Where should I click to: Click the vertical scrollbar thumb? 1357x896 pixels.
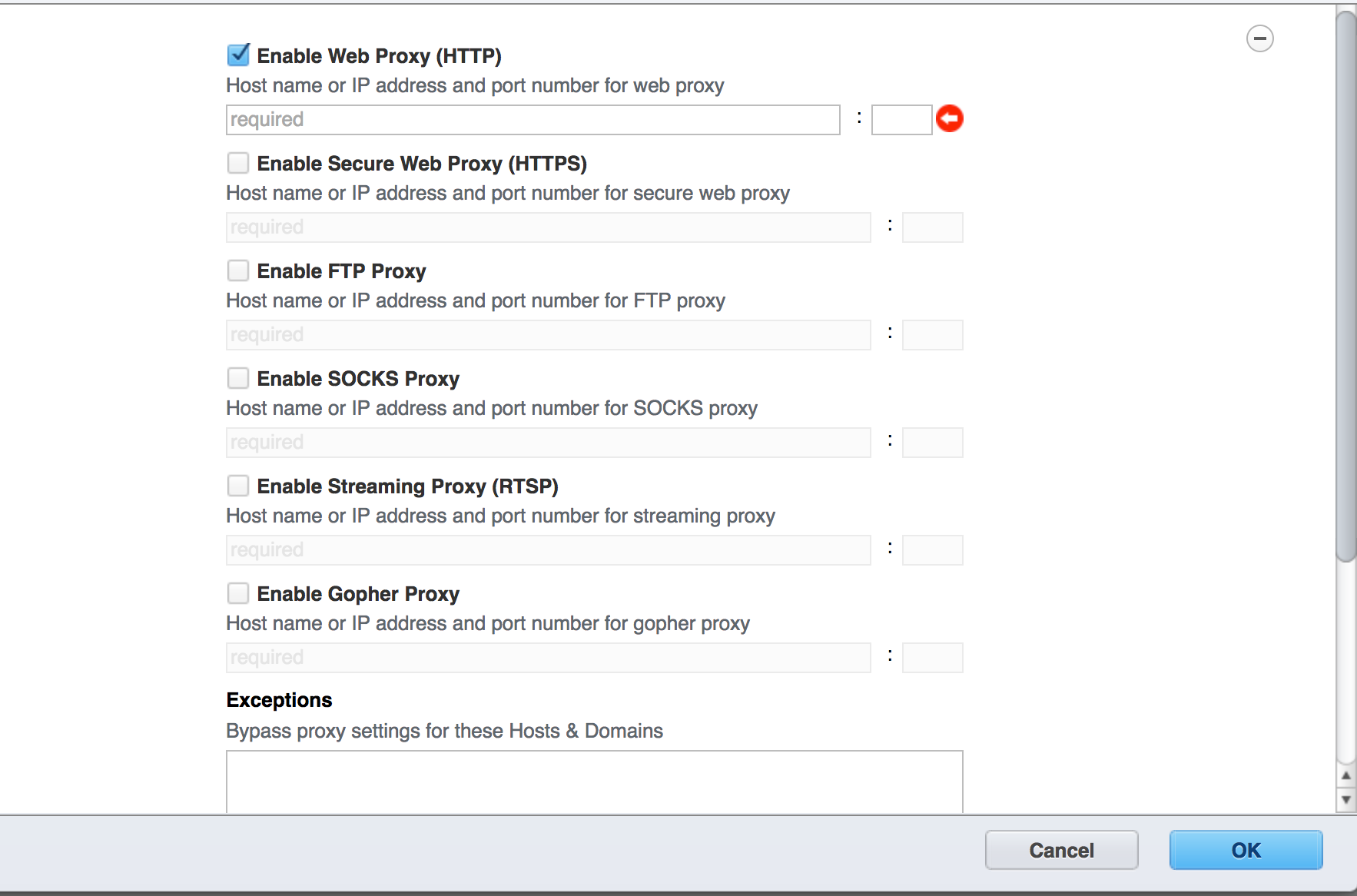click(1345, 284)
